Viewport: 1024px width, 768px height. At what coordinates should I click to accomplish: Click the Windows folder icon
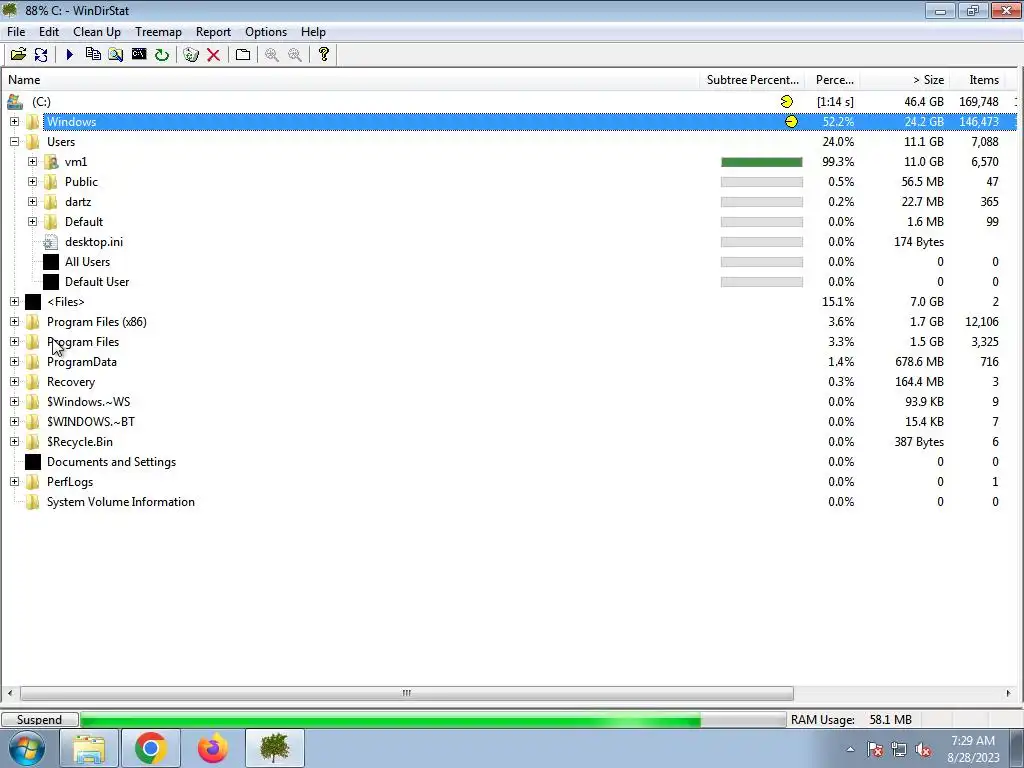pos(33,122)
